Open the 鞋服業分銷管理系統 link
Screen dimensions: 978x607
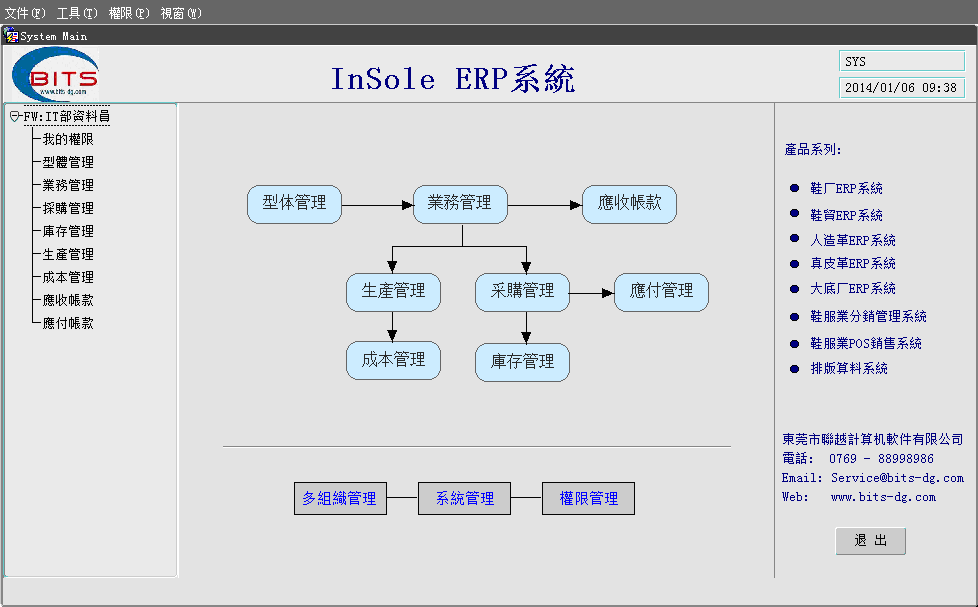point(868,316)
